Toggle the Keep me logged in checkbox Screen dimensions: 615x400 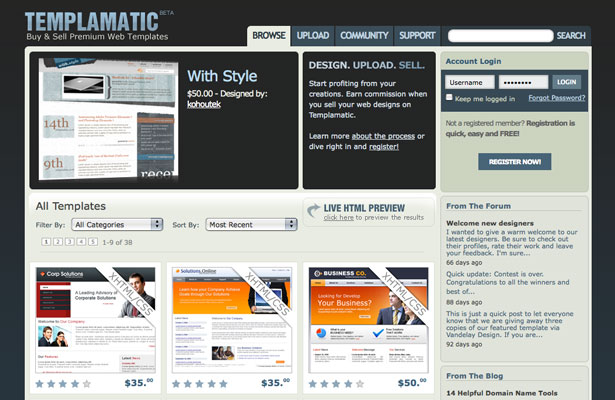pyautogui.click(x=449, y=97)
